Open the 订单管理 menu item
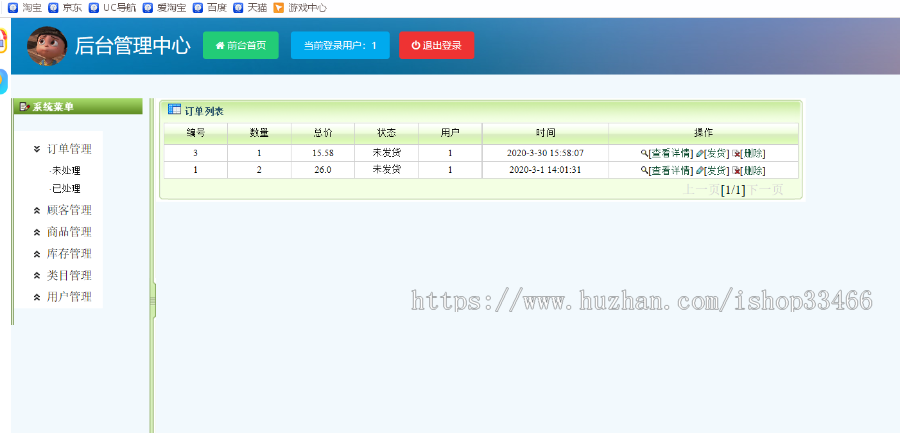This screenshot has width=900, height=433. tap(69, 149)
